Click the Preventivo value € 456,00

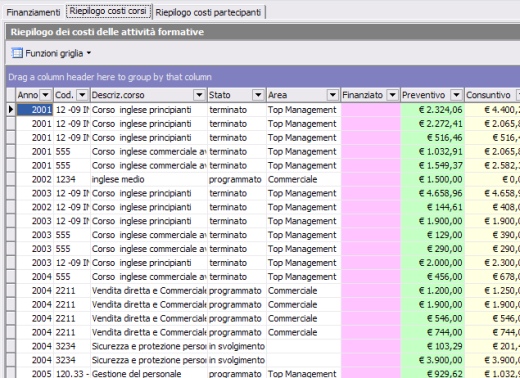coord(433,277)
